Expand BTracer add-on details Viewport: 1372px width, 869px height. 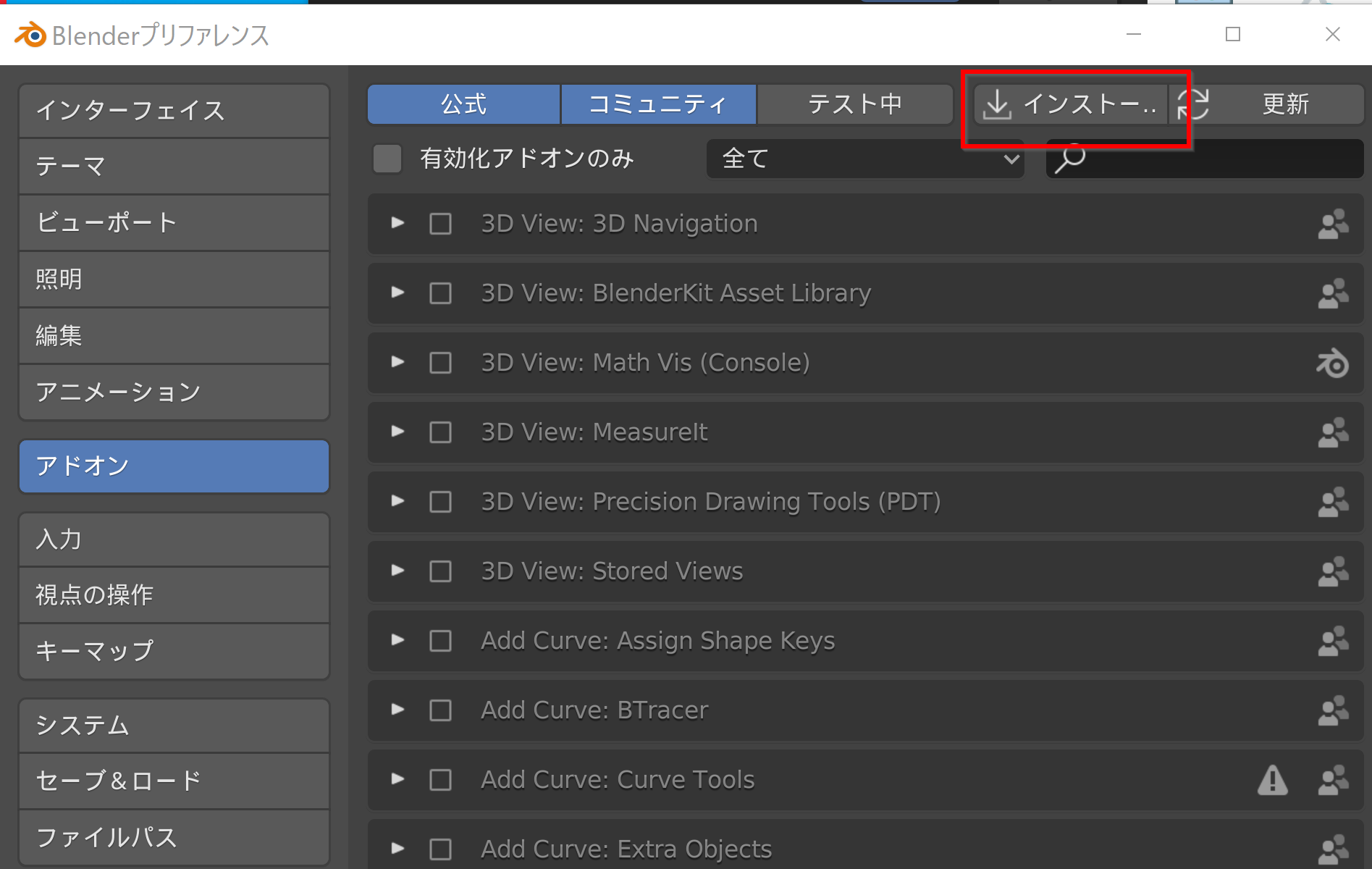click(x=397, y=710)
